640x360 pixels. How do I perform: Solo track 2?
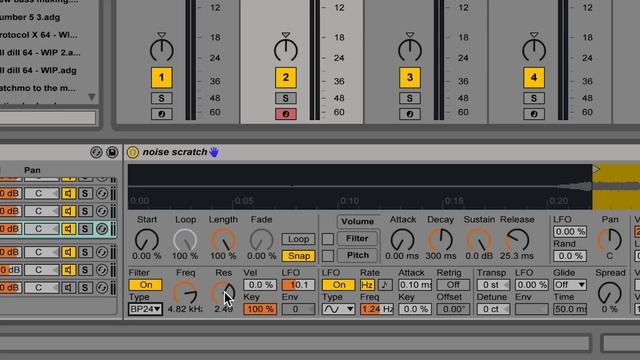(x=285, y=98)
